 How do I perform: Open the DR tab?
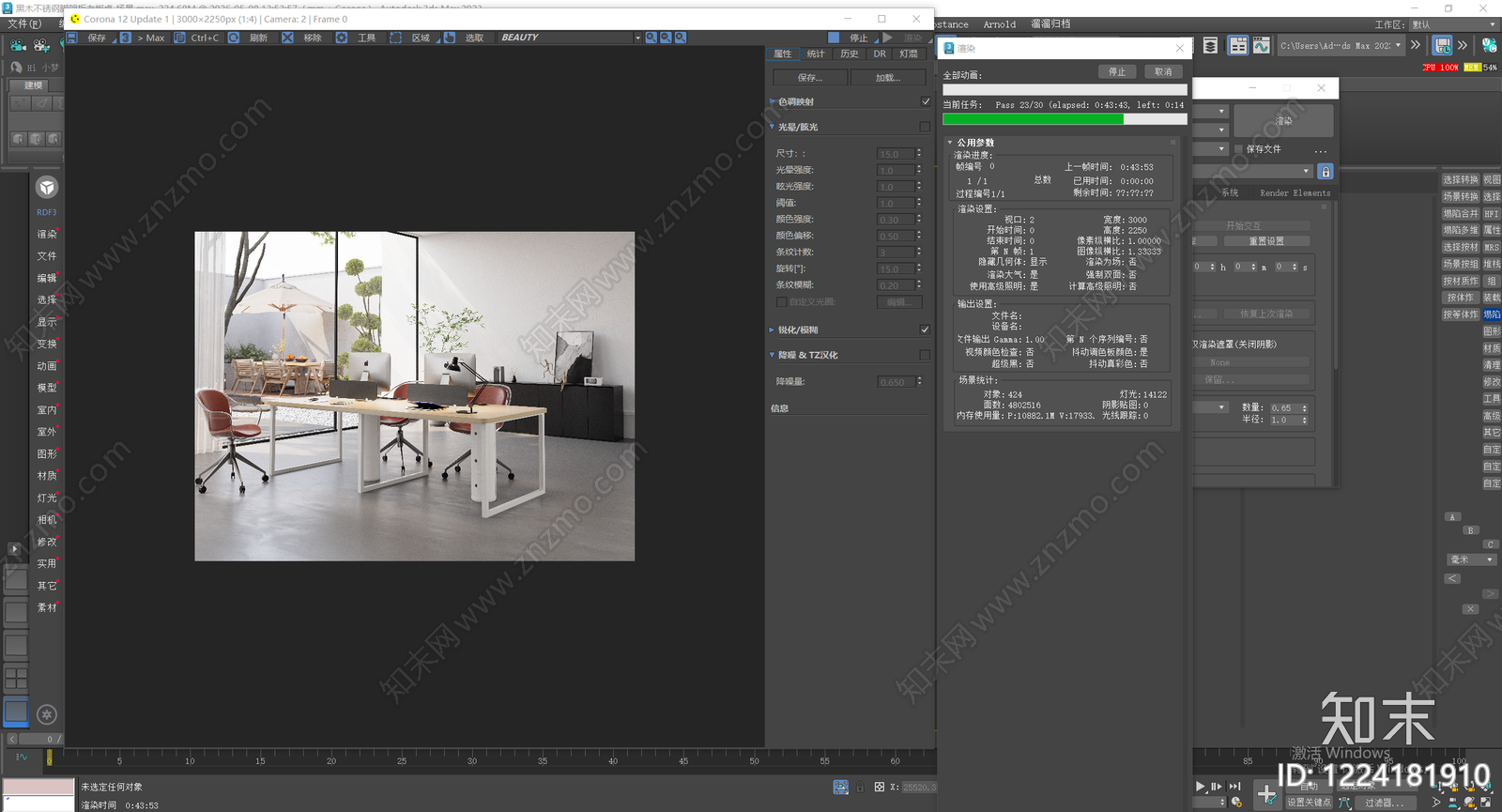pyautogui.click(x=880, y=54)
